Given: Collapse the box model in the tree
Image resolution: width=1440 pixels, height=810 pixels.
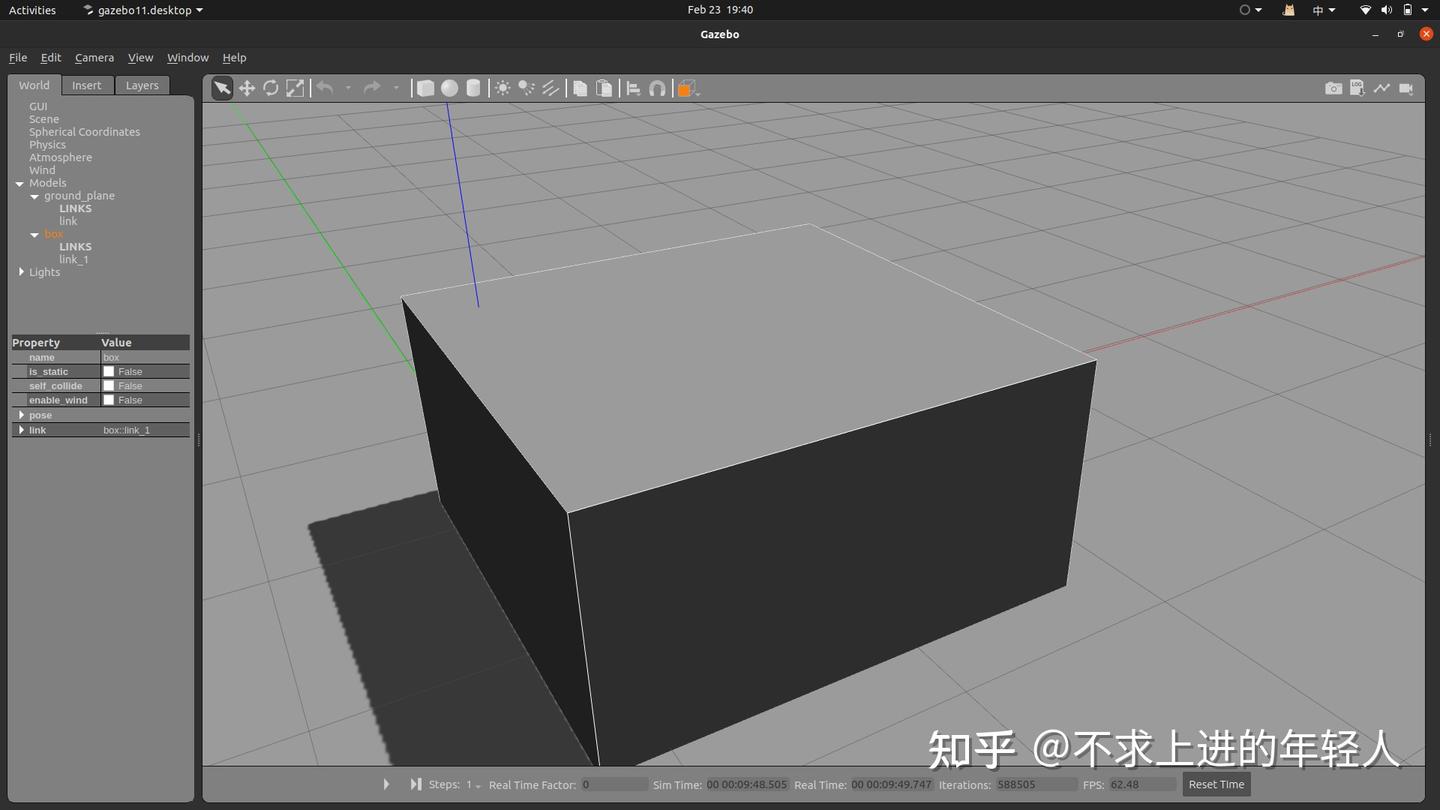Looking at the screenshot, I should (x=34, y=234).
